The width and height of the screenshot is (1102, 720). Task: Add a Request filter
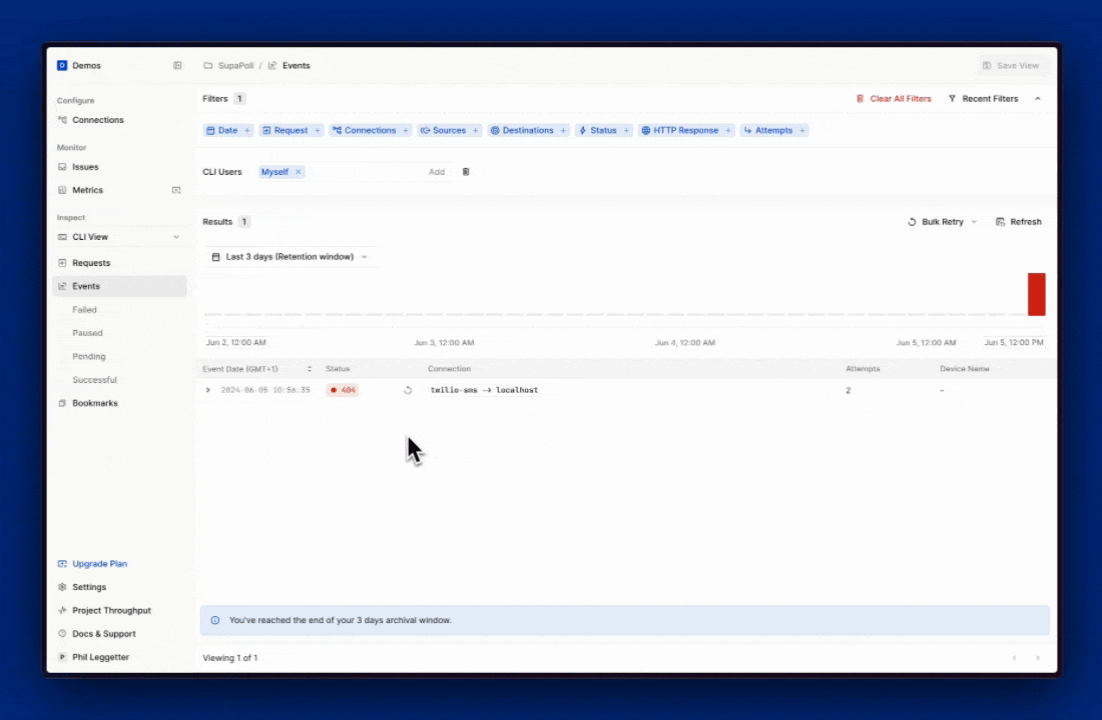click(x=291, y=131)
